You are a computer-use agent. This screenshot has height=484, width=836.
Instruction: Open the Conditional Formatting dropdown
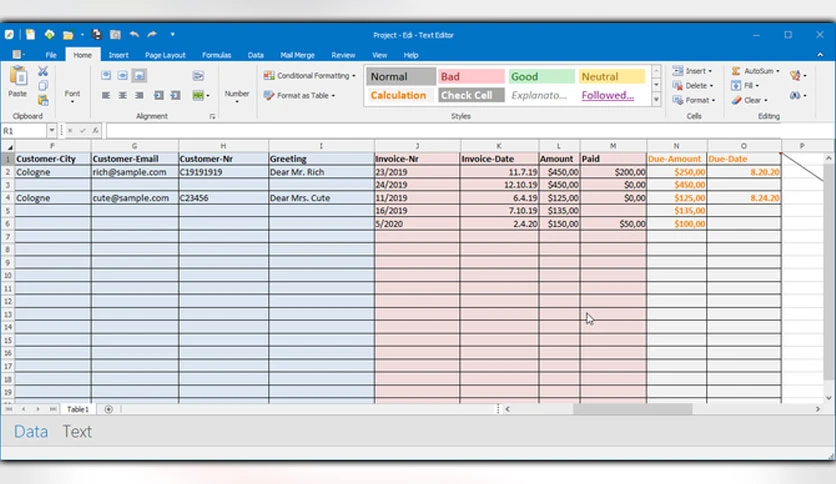point(309,76)
